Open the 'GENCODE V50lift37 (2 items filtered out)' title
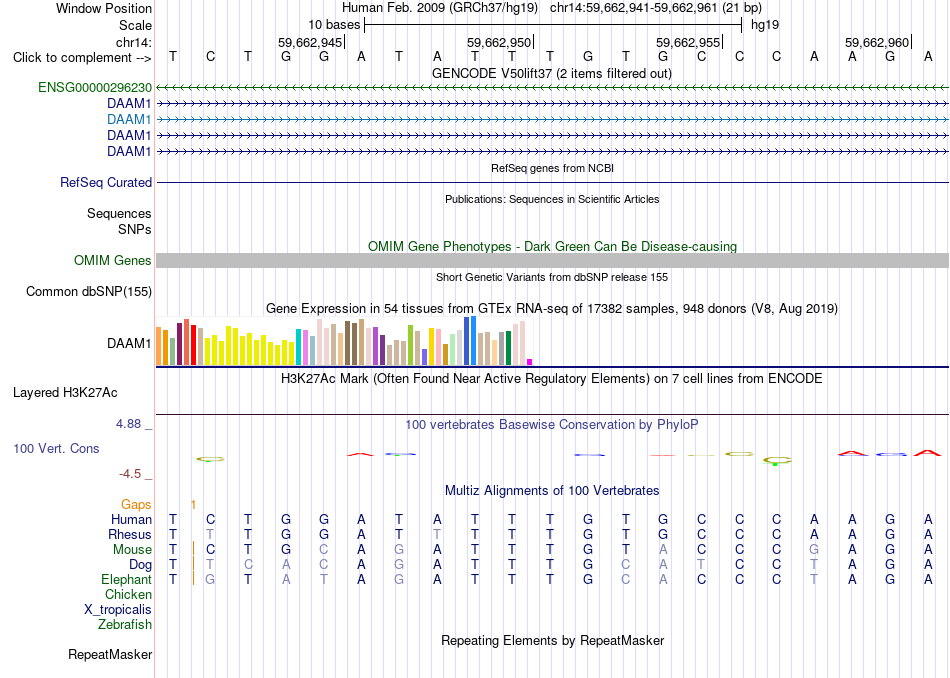The image size is (950, 678). coord(552,73)
